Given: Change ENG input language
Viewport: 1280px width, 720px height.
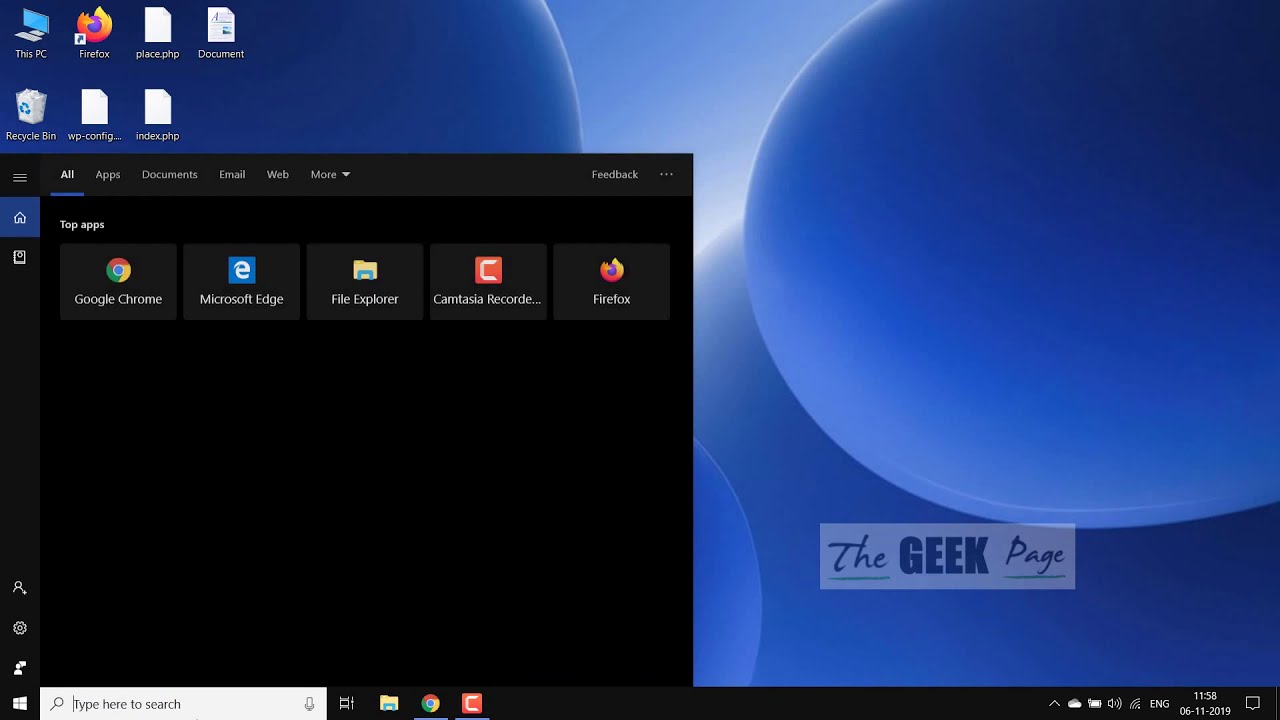Looking at the screenshot, I should 1160,704.
